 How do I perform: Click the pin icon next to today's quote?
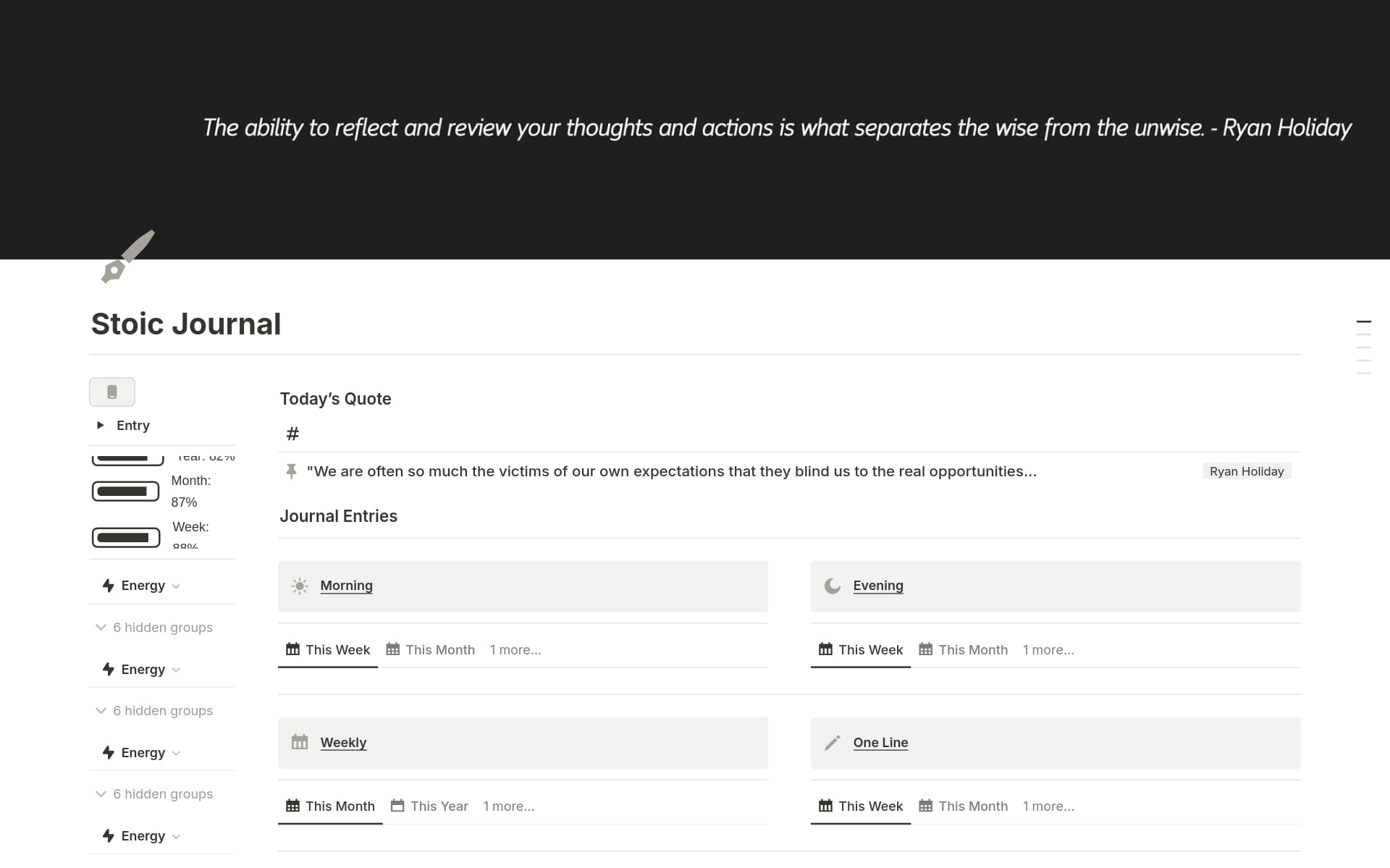[x=291, y=471]
